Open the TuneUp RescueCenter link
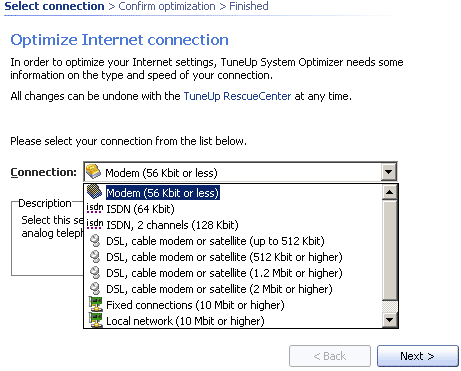461x371 pixels. (237, 96)
